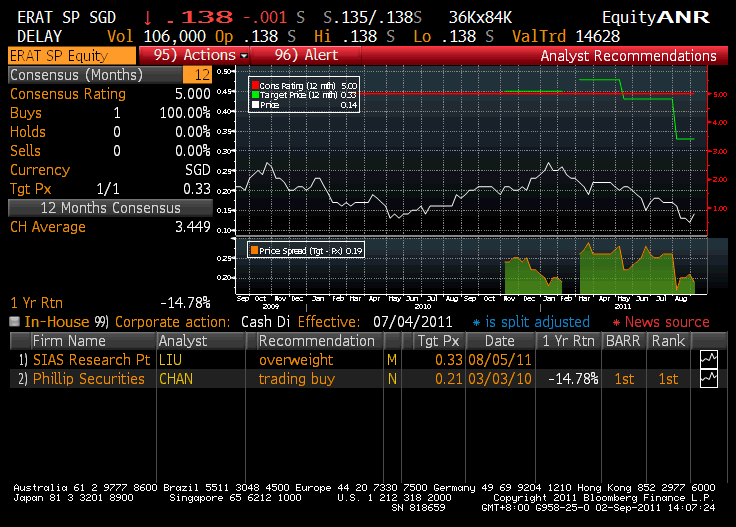The image size is (736, 527).
Task: Click the BARR 1st value
Action: [624, 379]
